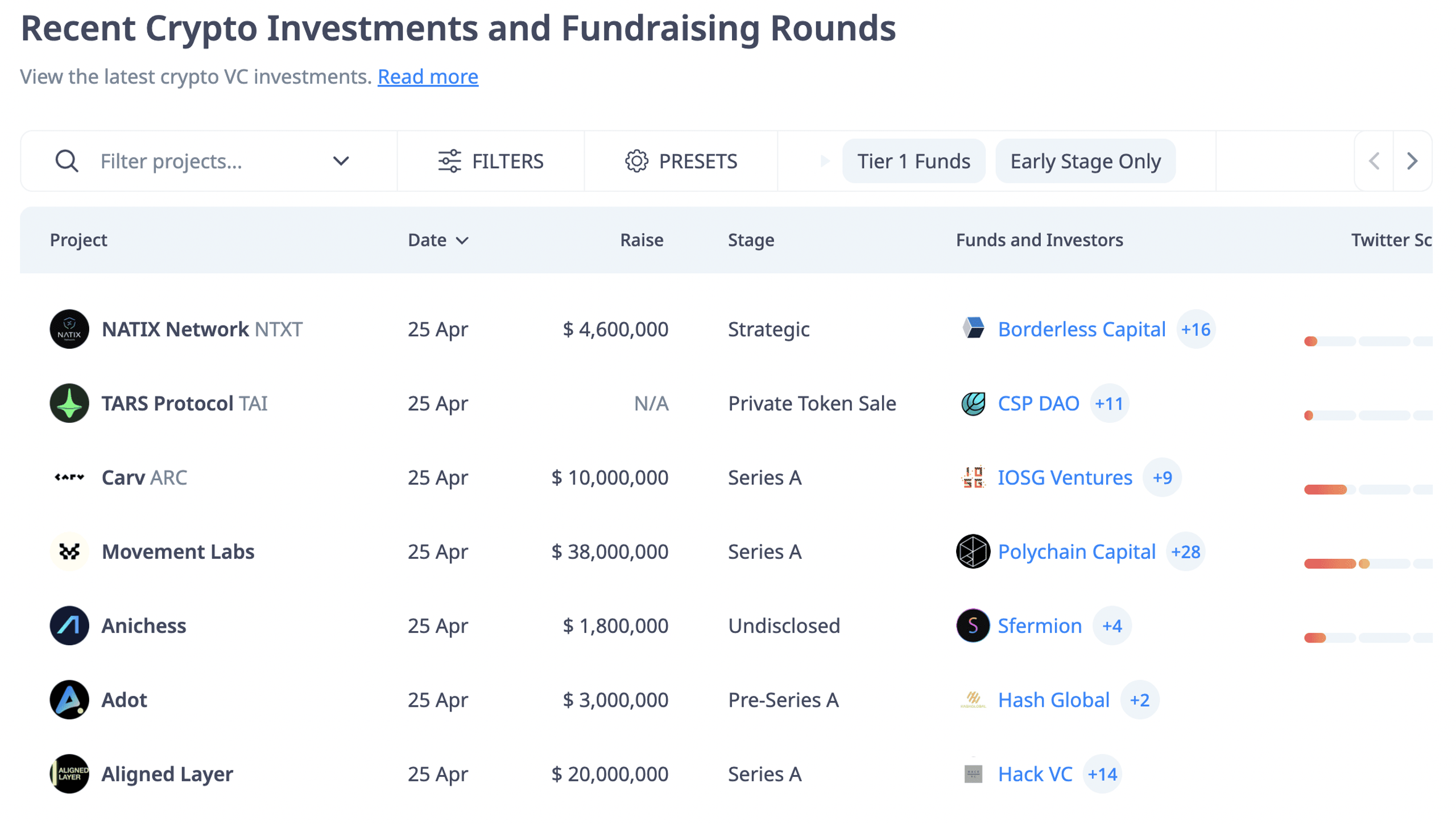Sort by the Date column
This screenshot has height=824, width=1456.
(438, 240)
